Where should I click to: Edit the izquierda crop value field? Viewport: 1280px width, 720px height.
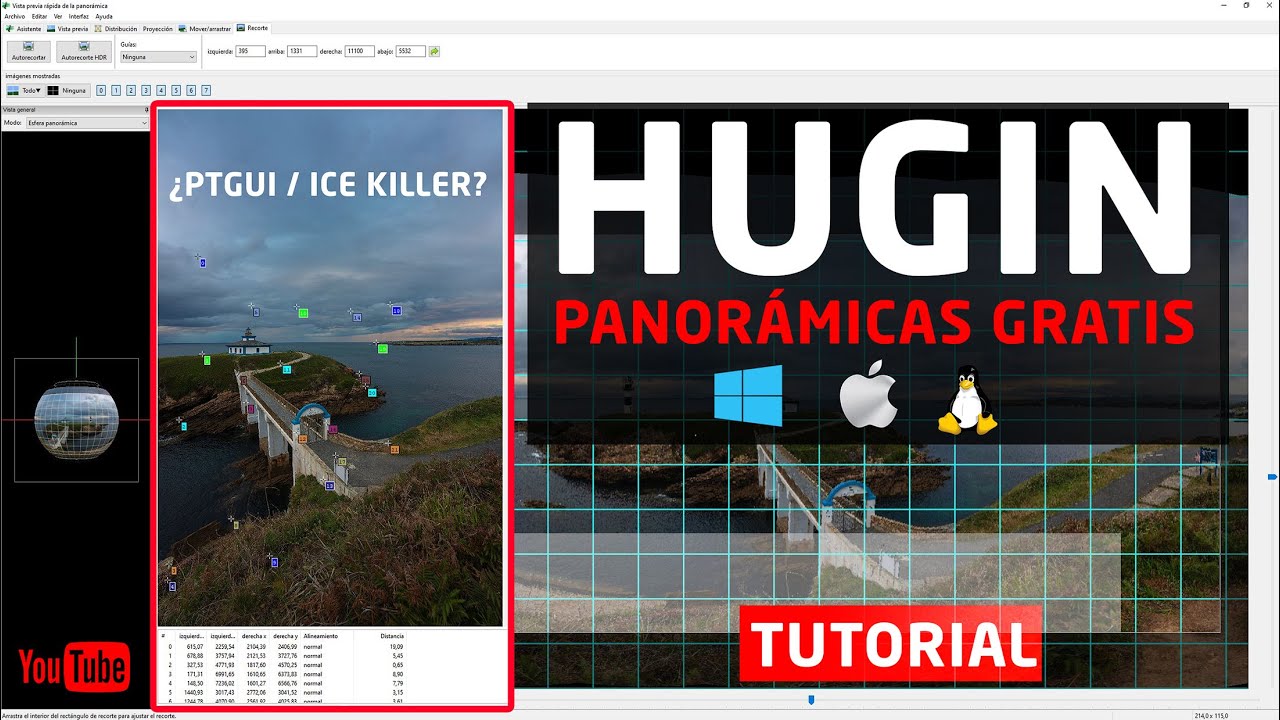tap(250, 51)
